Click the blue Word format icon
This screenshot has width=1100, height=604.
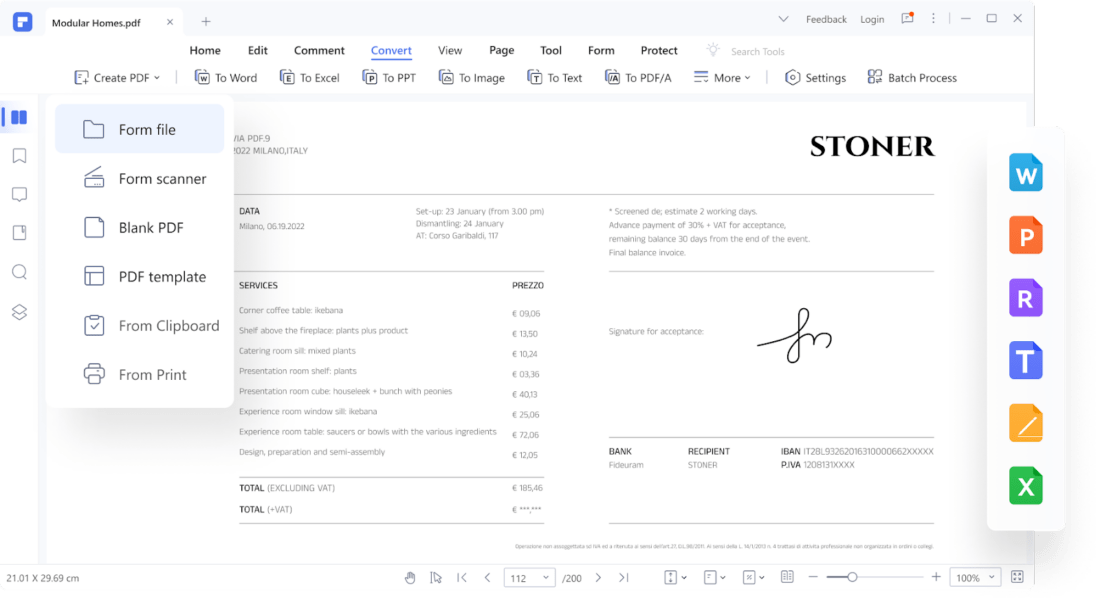(x=1025, y=174)
